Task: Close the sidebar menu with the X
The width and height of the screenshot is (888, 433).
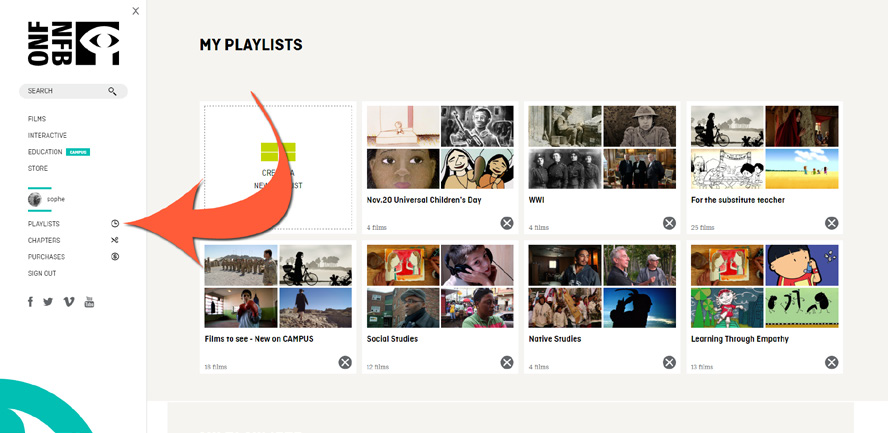Action: pos(135,11)
